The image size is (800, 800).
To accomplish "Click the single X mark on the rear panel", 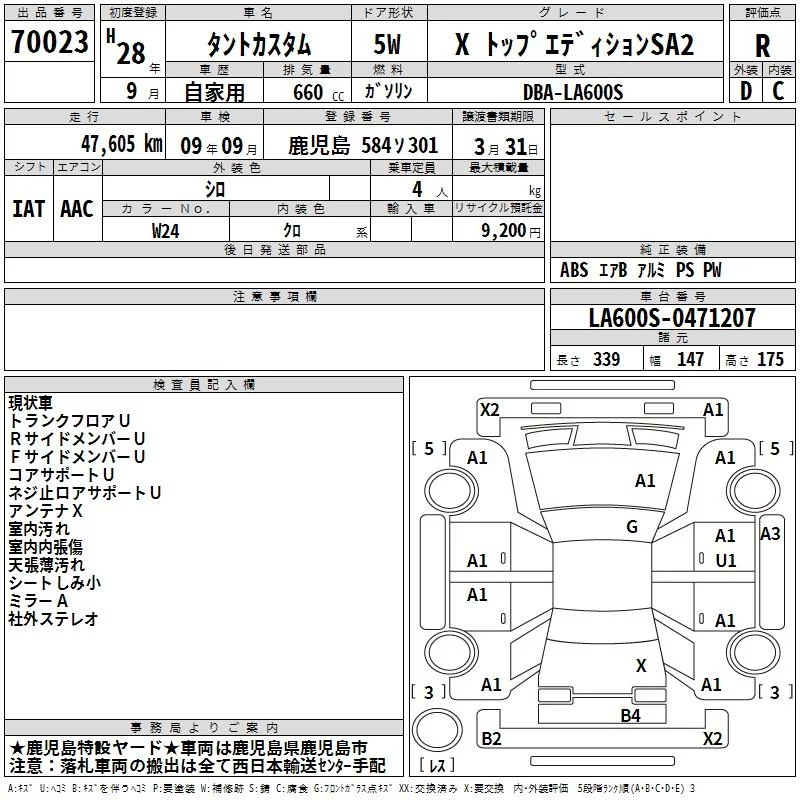I will coord(641,665).
